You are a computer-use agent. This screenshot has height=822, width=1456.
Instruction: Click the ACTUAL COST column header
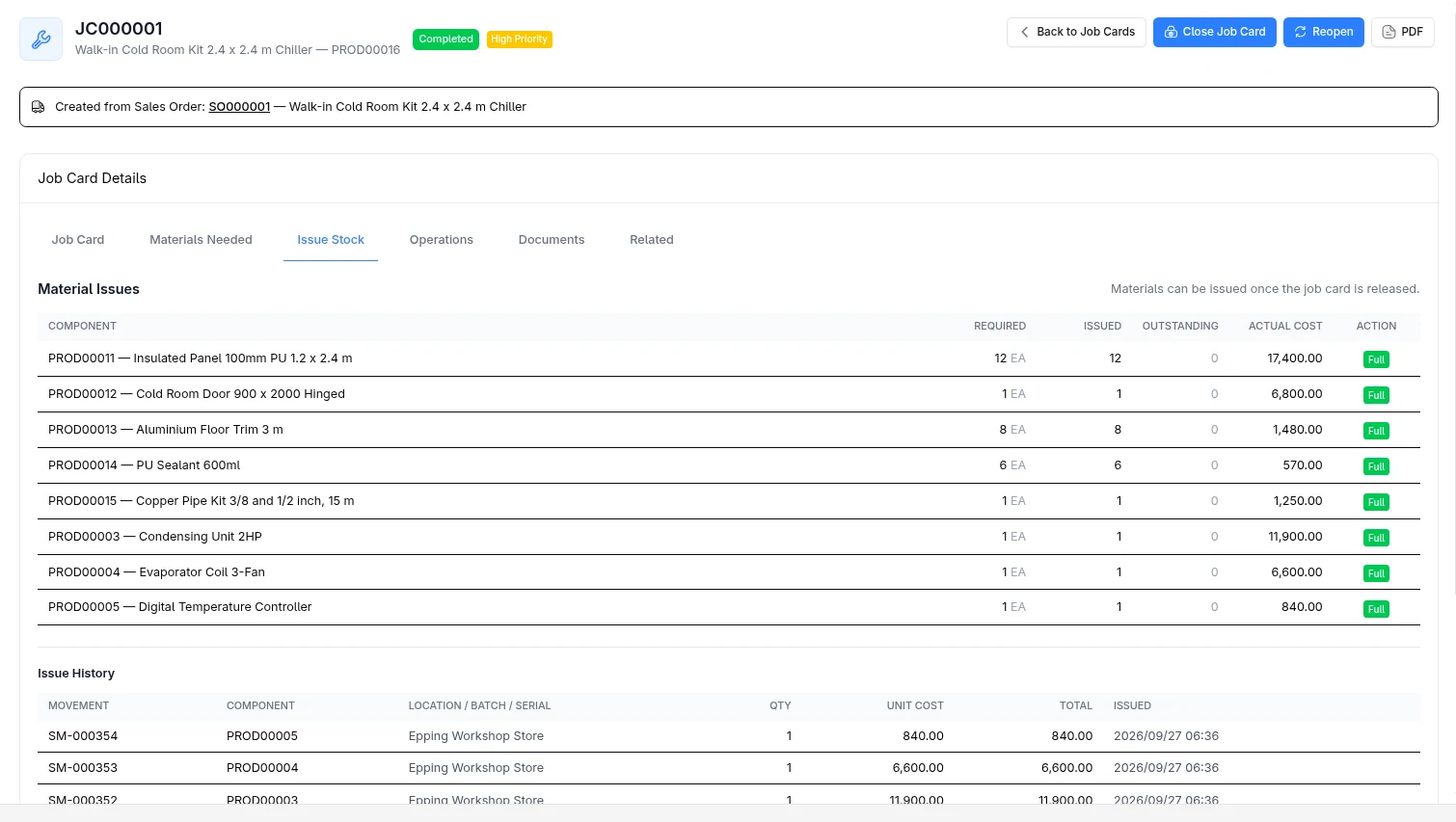click(1285, 327)
